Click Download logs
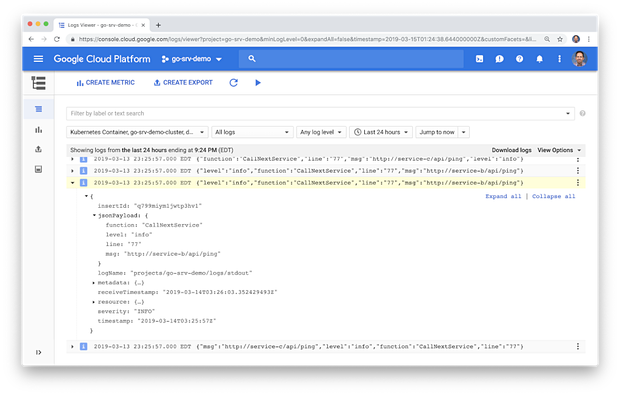This screenshot has width=620, height=395. 511,150
